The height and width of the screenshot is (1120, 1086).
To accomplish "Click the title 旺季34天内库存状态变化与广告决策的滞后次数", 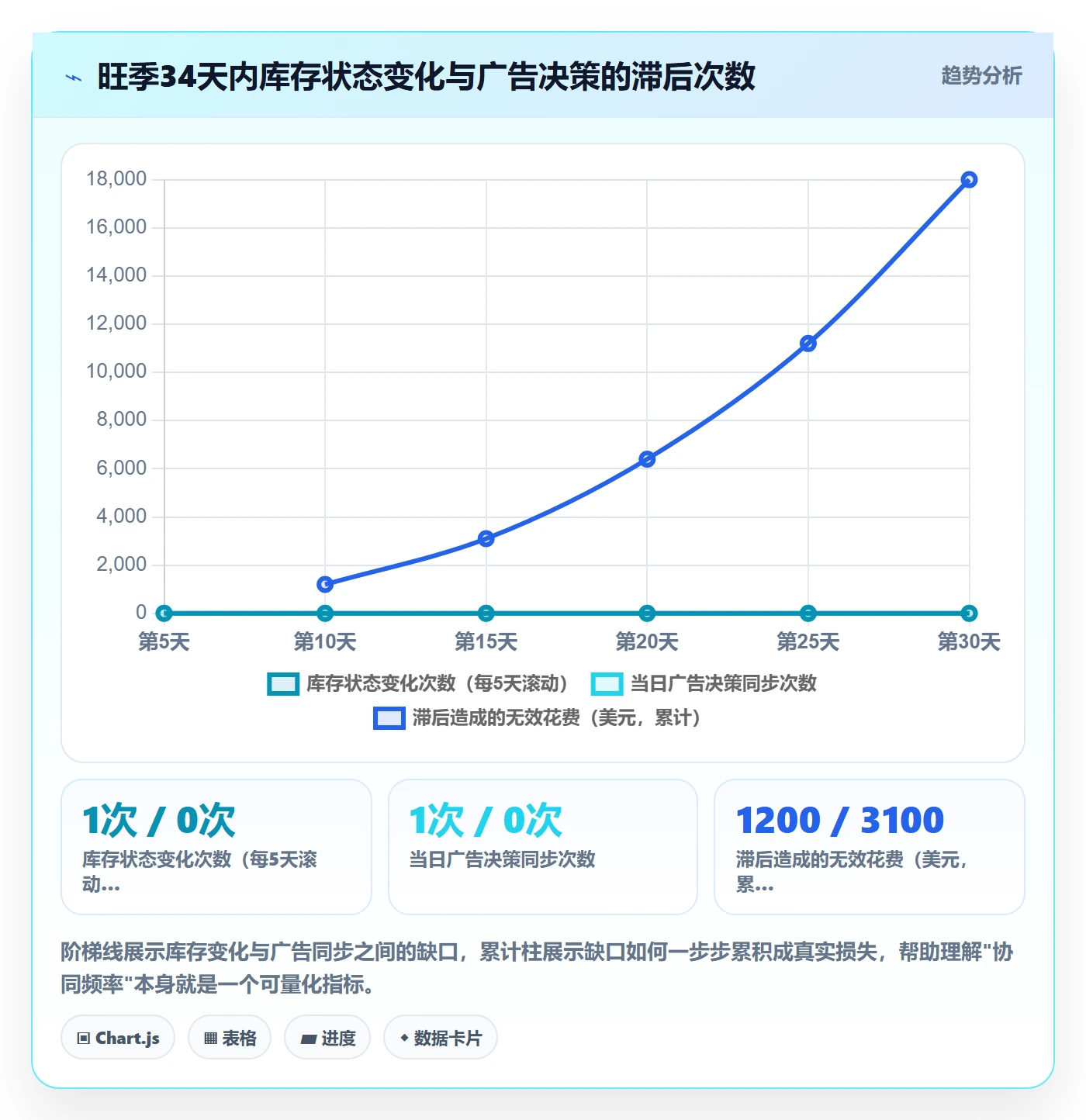I will point(426,77).
